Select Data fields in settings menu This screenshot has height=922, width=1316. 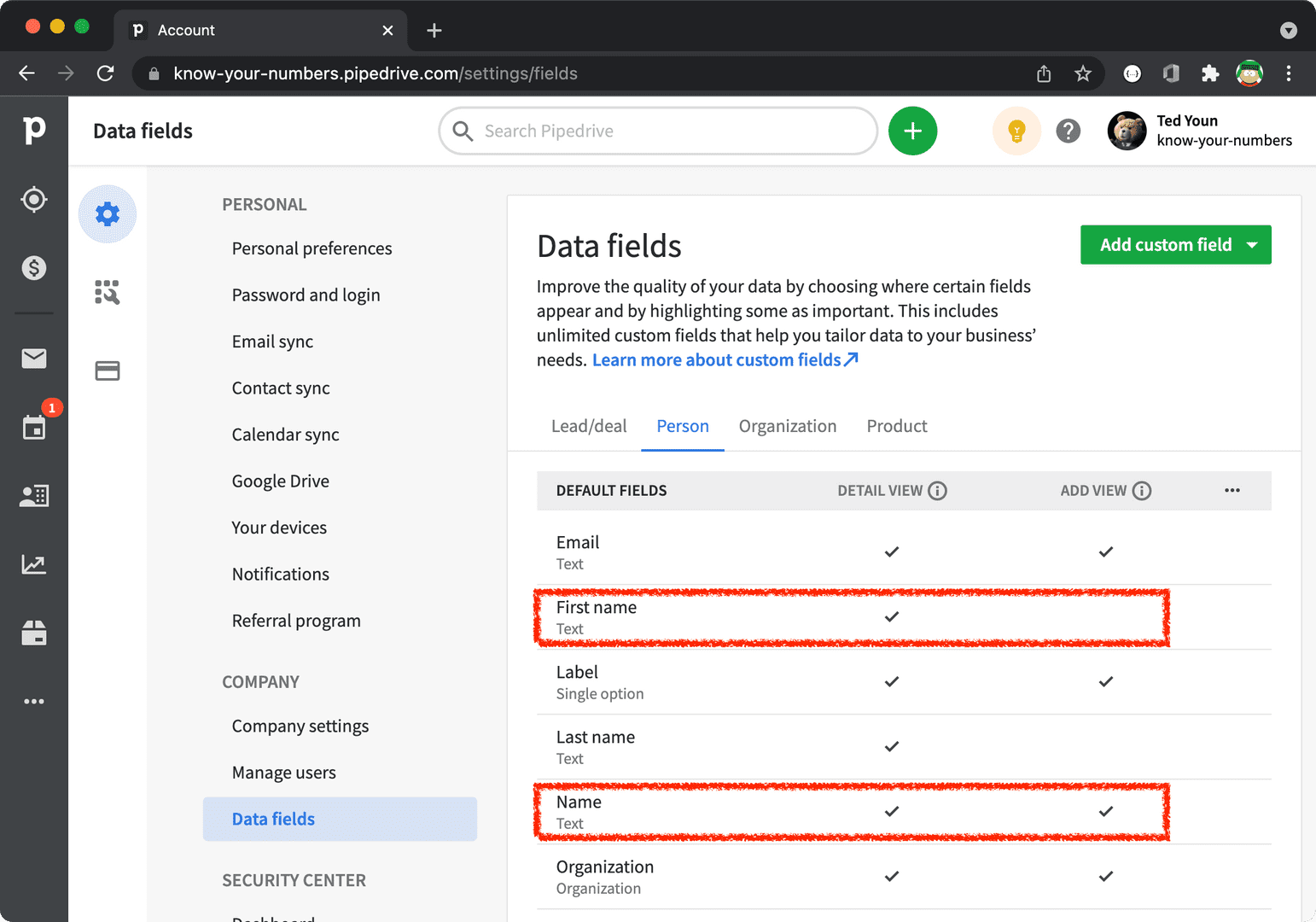coord(340,820)
